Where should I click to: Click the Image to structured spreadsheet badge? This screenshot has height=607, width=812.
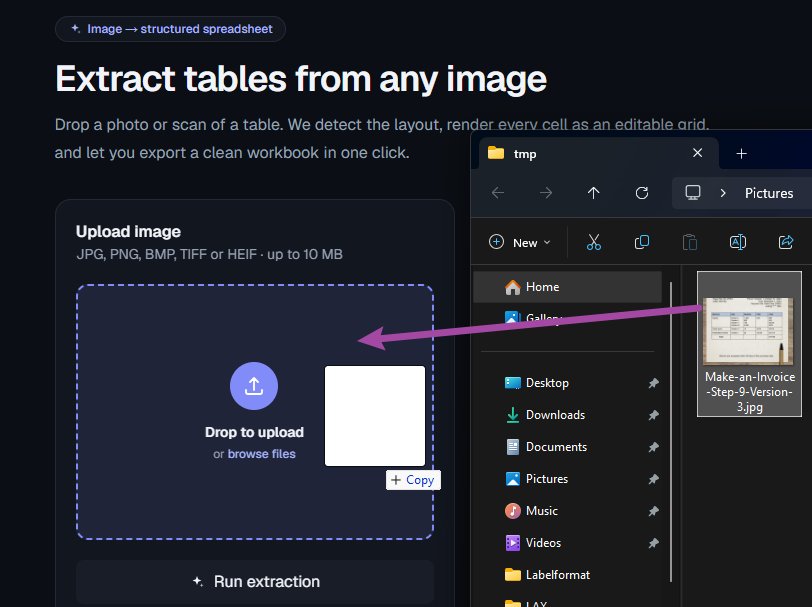(x=170, y=29)
